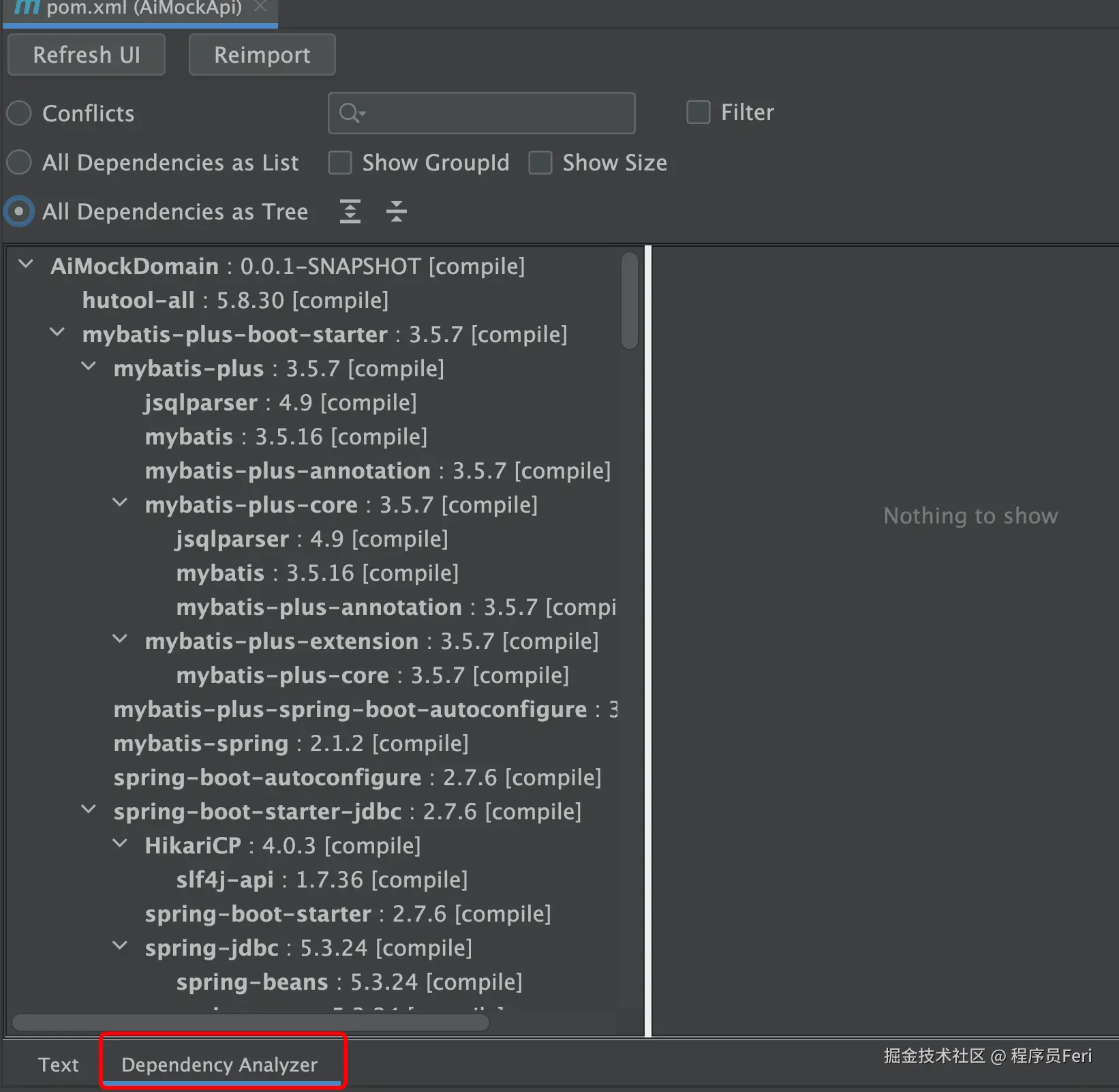1119x1092 pixels.
Task: Click the vertical scrollbar of dependency tree
Action: (630, 301)
